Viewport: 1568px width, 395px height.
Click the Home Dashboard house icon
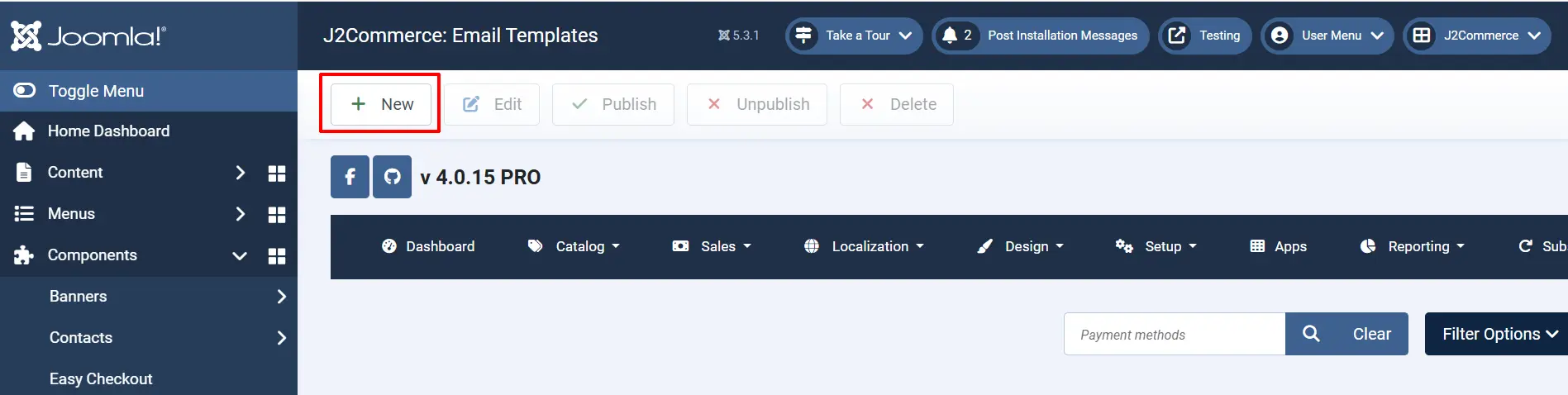tap(24, 131)
